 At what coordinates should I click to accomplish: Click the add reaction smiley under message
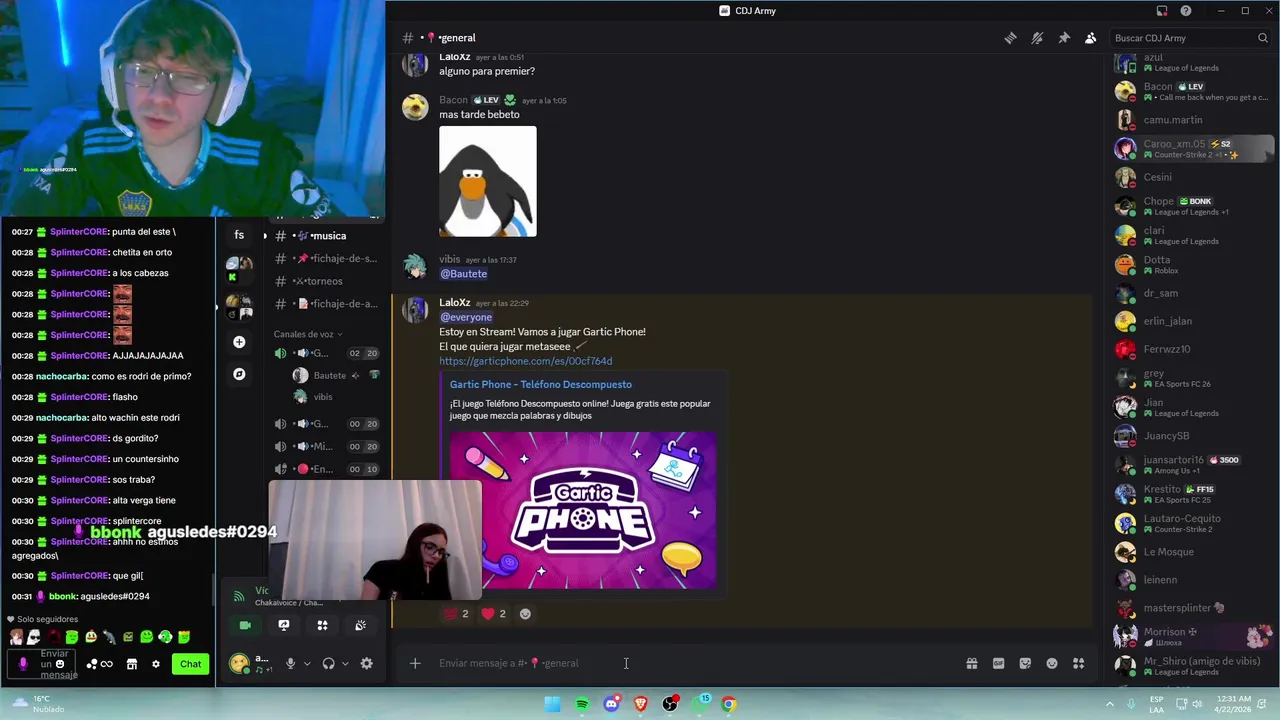tap(525, 614)
